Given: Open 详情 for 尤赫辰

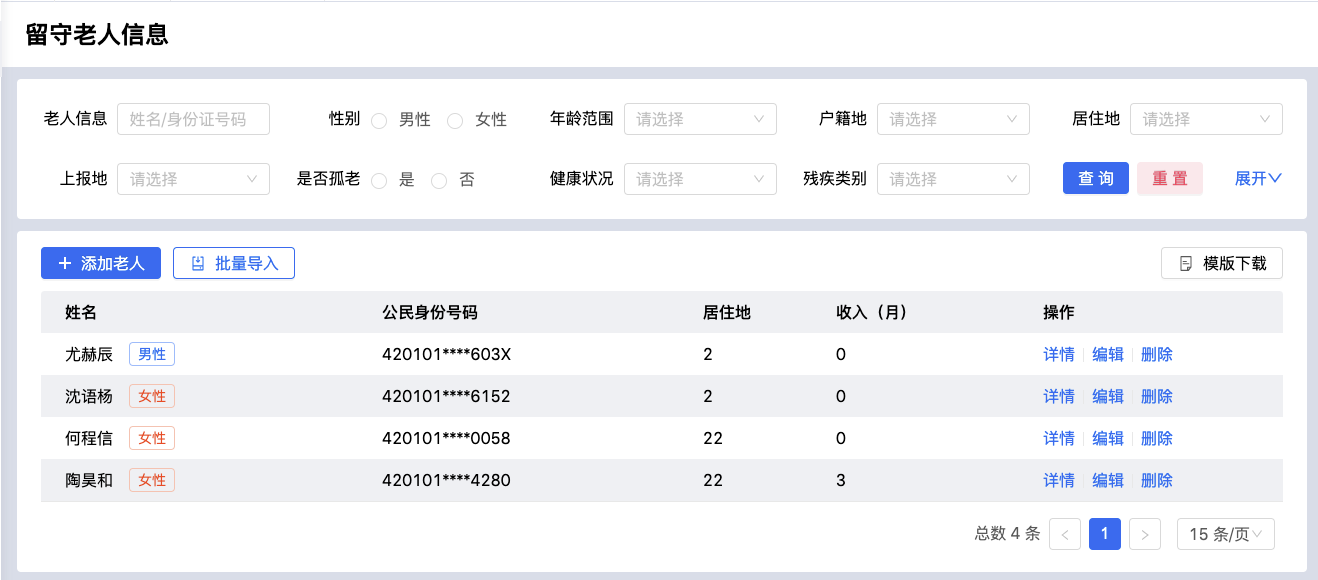Looking at the screenshot, I should 1059,354.
